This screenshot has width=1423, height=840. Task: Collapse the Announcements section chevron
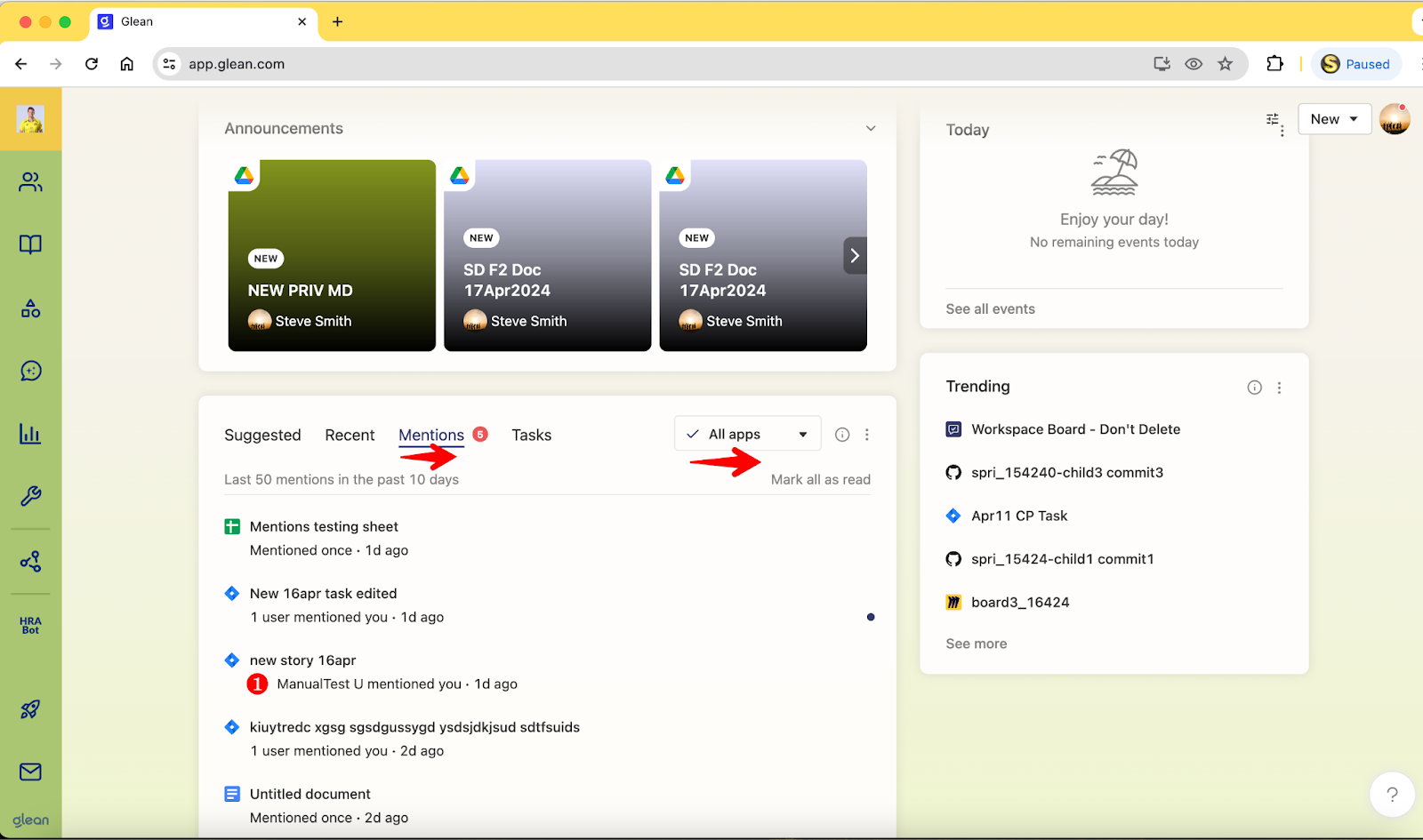pos(871,129)
